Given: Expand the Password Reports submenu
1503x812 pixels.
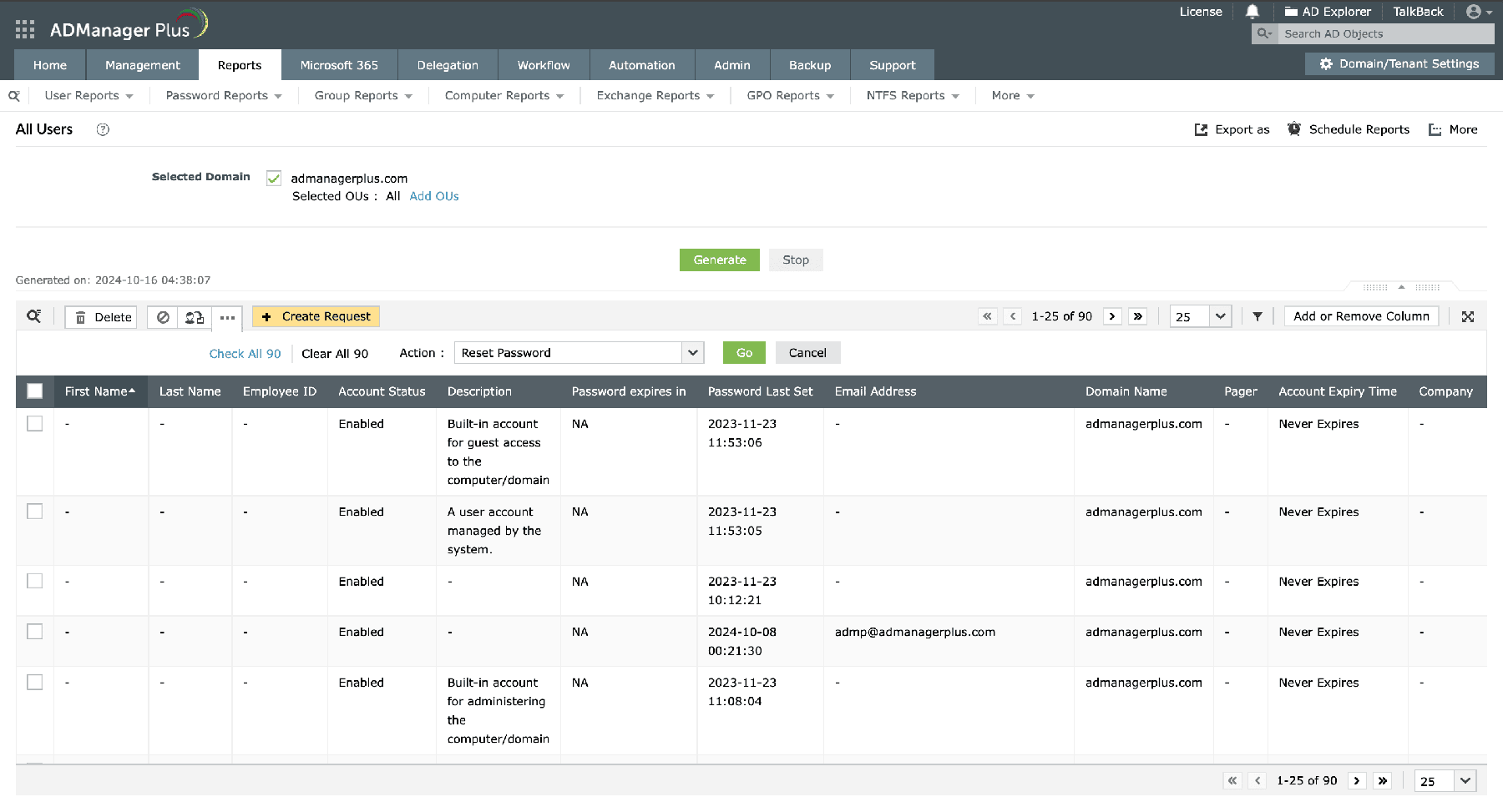Looking at the screenshot, I should tap(224, 96).
